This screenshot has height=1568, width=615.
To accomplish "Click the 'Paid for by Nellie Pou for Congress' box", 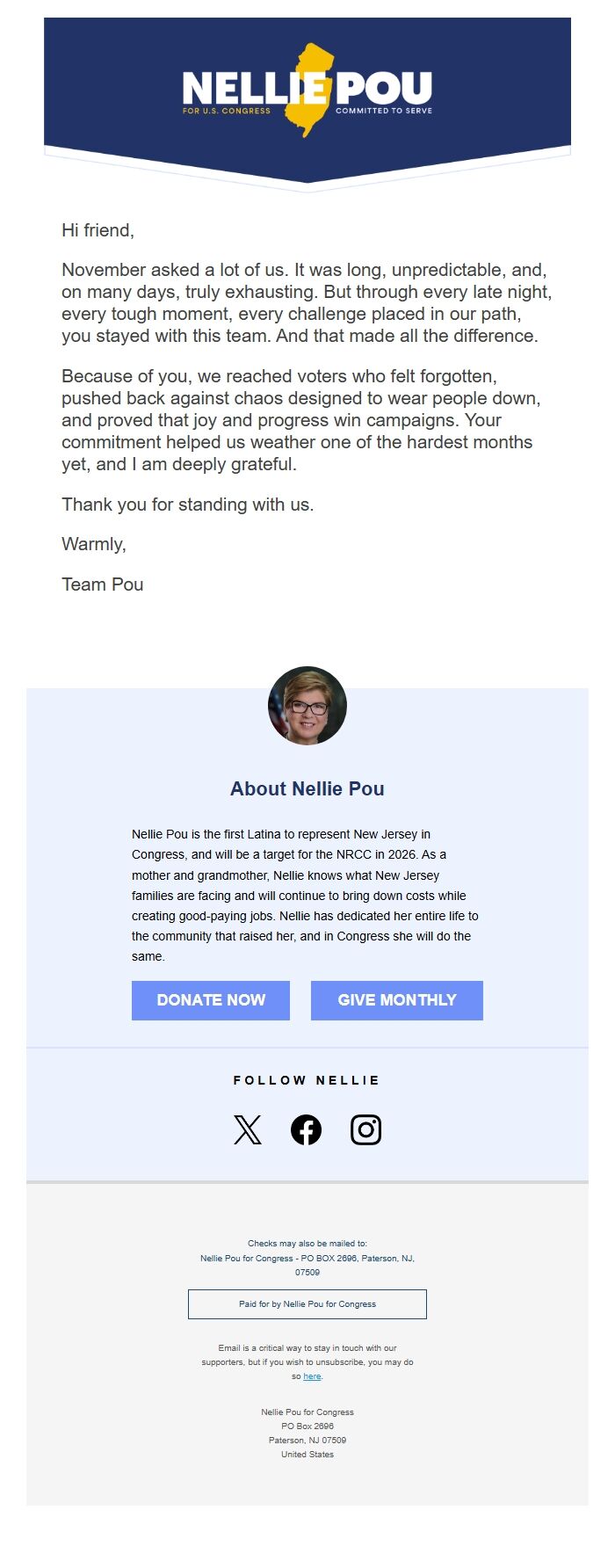I will coord(307,1303).
